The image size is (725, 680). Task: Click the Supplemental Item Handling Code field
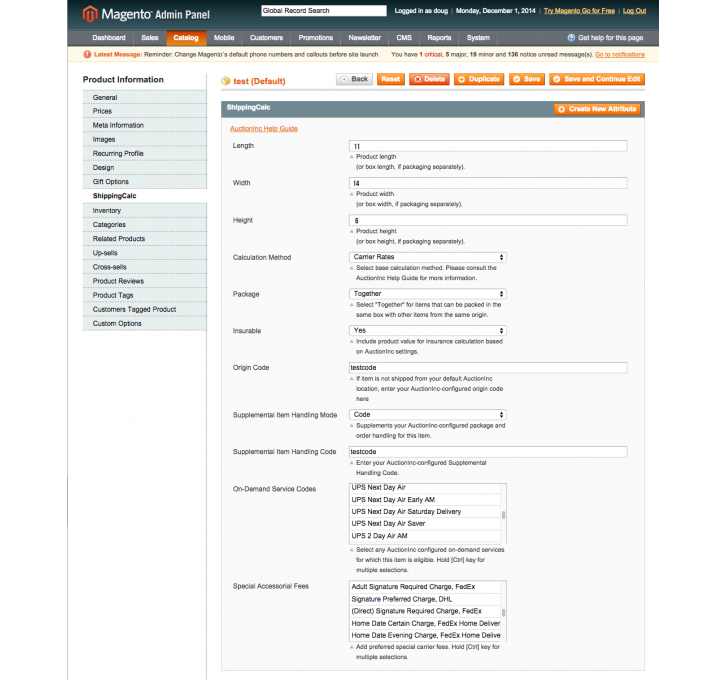[x=488, y=452]
